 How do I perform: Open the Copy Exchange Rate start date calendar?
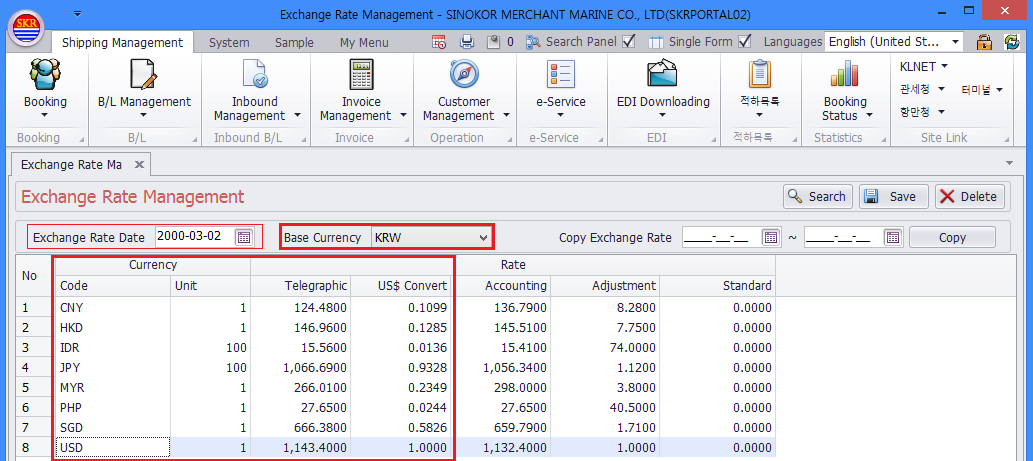(771, 238)
